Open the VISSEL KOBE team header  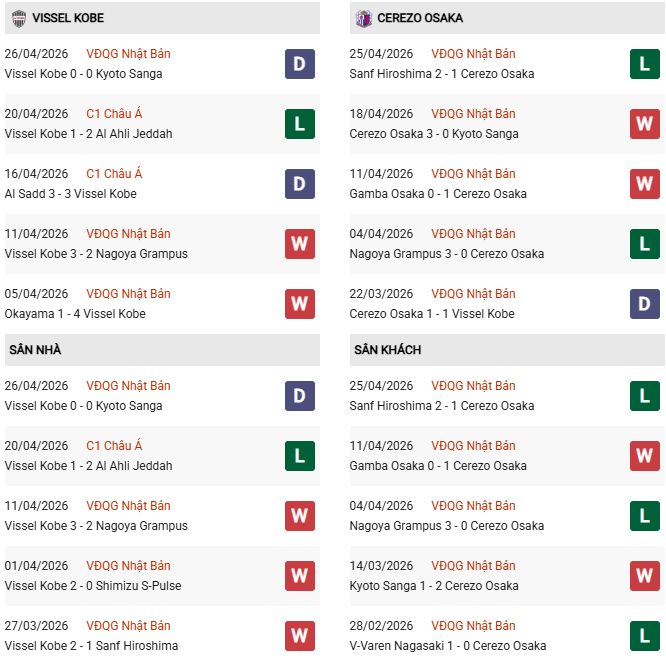tap(68, 18)
